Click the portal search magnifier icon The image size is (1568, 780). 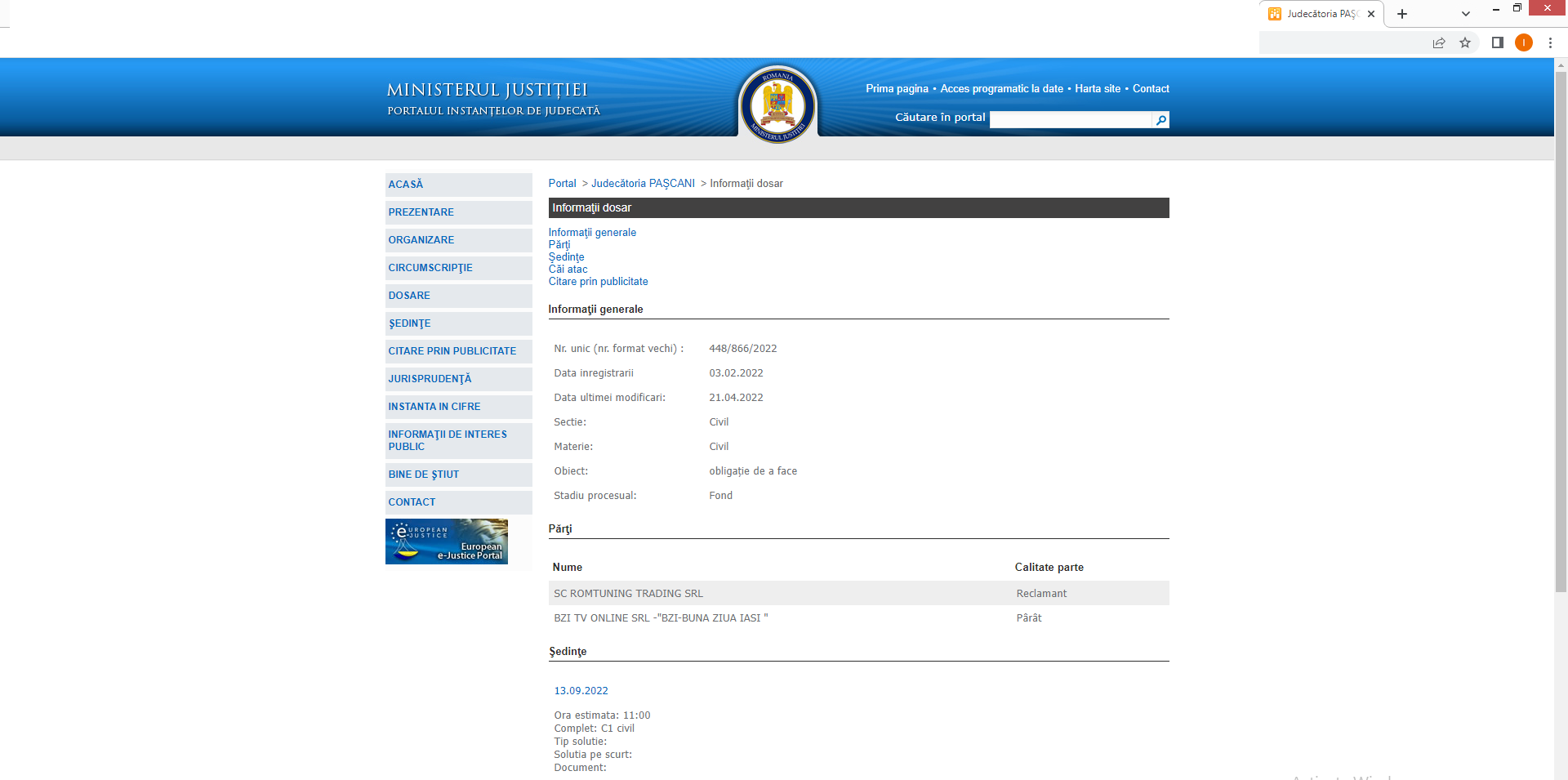click(x=1160, y=120)
